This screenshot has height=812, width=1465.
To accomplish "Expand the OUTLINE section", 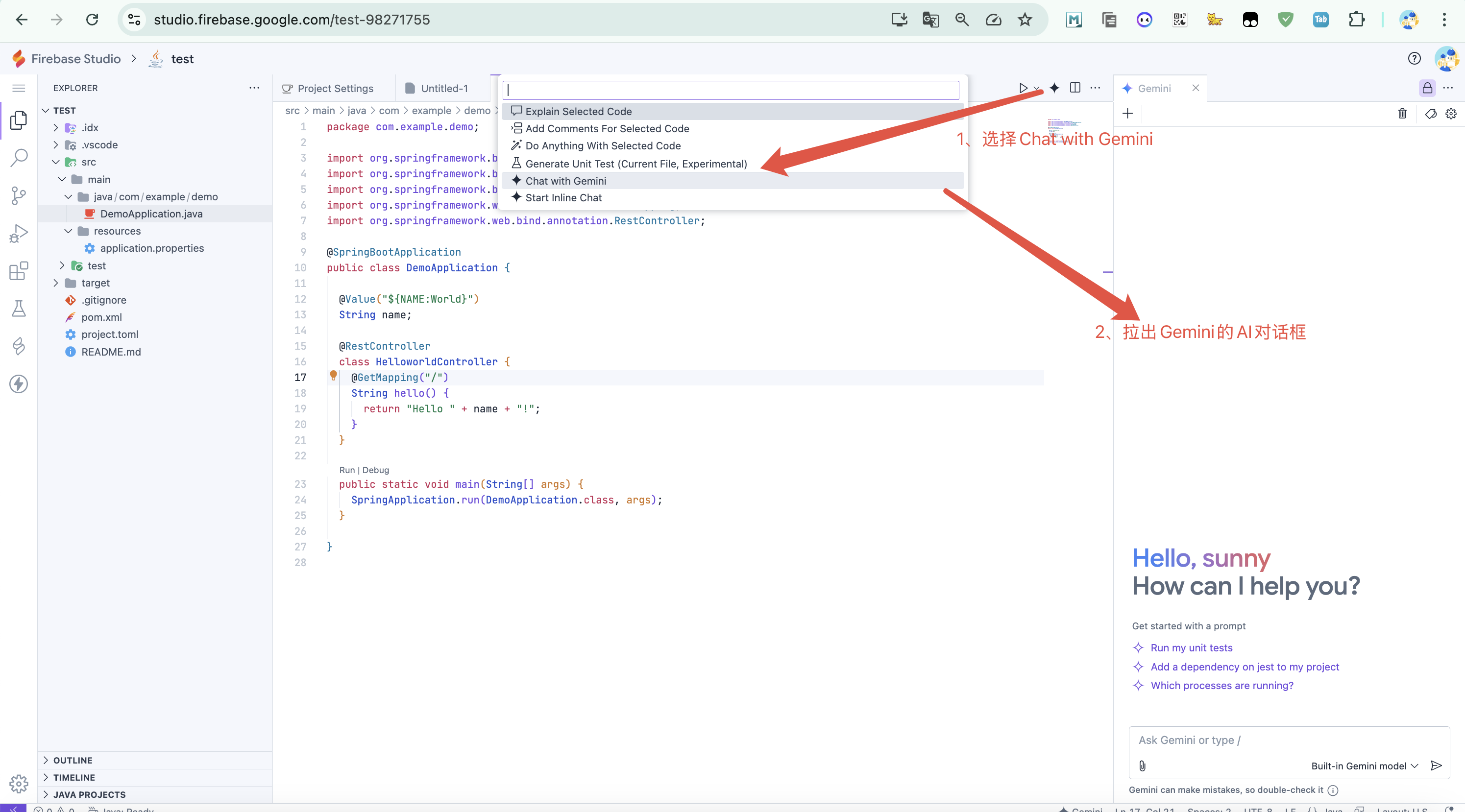I will [x=72, y=760].
